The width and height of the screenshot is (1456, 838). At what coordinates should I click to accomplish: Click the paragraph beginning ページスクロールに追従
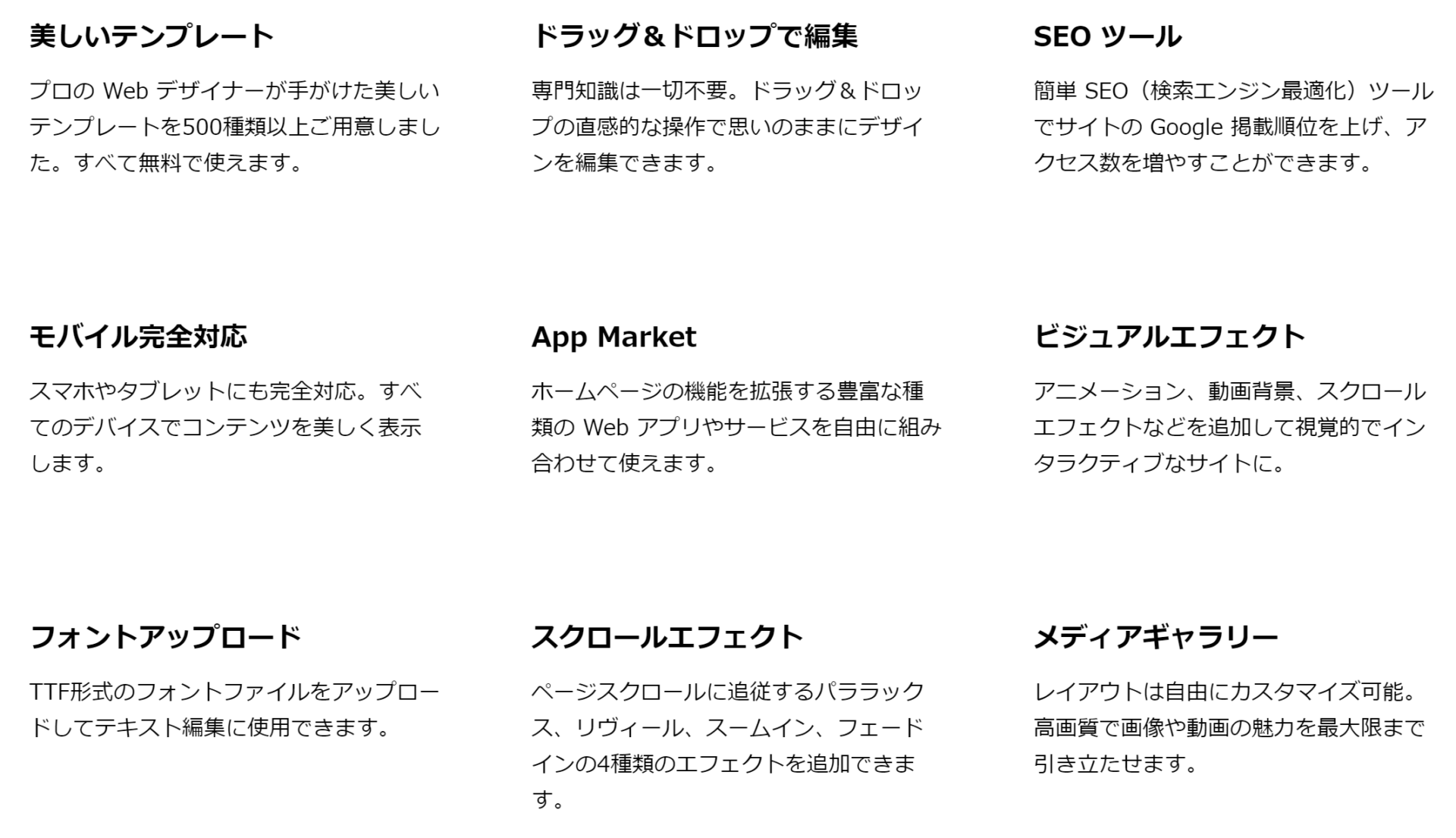726,745
